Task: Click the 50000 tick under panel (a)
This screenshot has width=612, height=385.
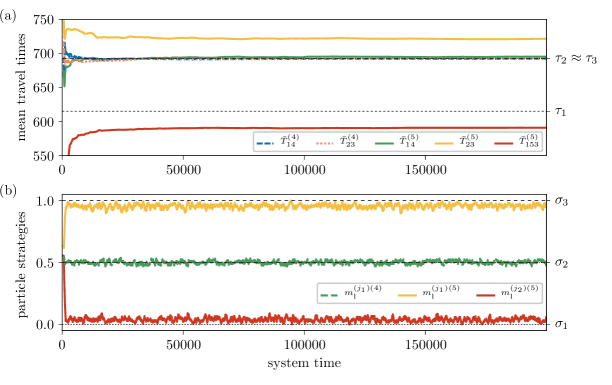Action: pyautogui.click(x=183, y=170)
